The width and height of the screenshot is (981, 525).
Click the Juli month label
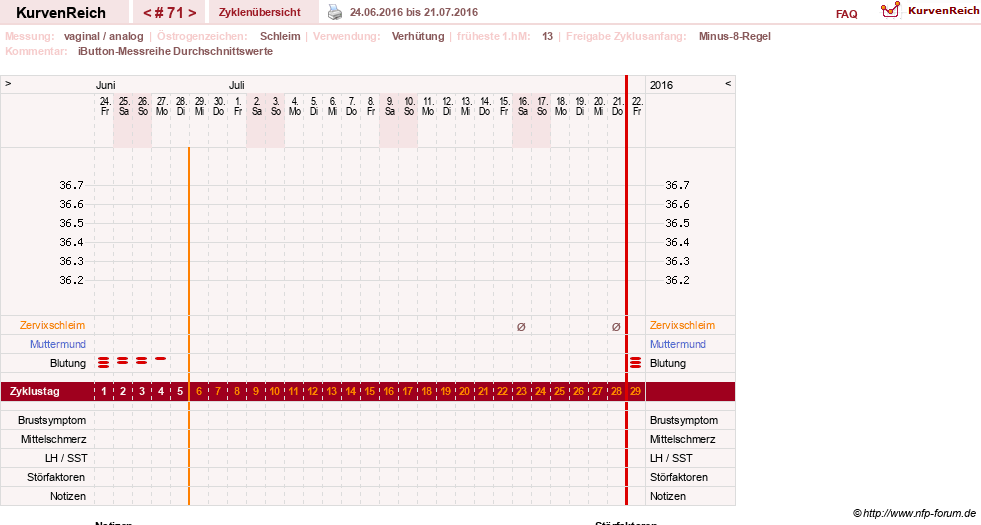click(x=236, y=85)
